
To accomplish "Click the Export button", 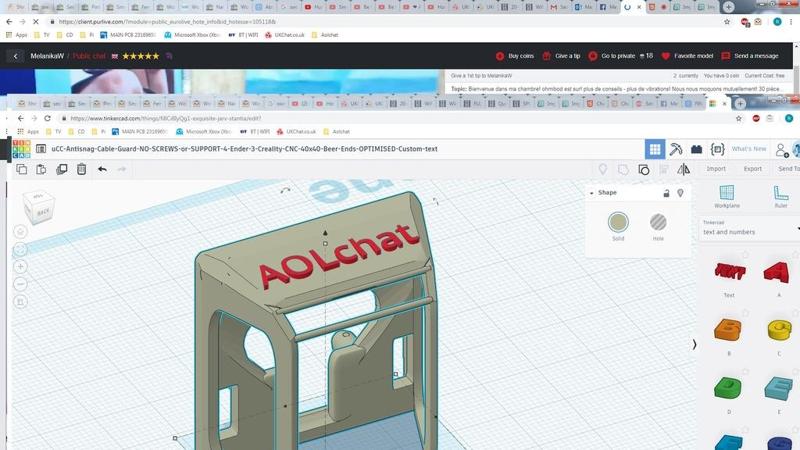I will tap(753, 169).
